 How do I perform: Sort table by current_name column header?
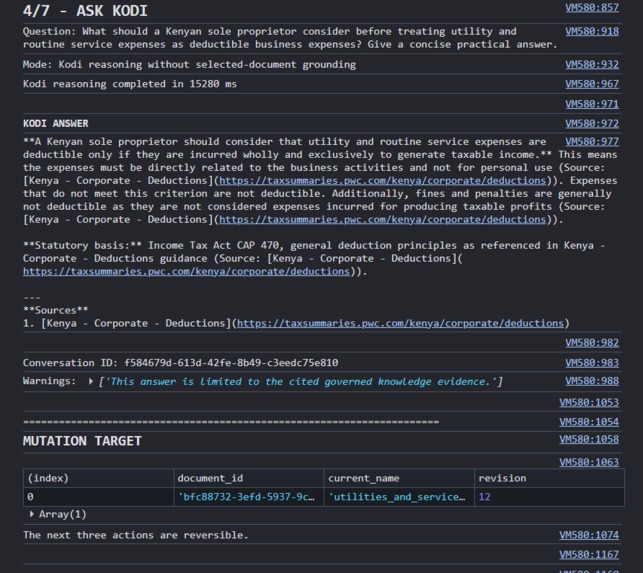click(x=399, y=478)
